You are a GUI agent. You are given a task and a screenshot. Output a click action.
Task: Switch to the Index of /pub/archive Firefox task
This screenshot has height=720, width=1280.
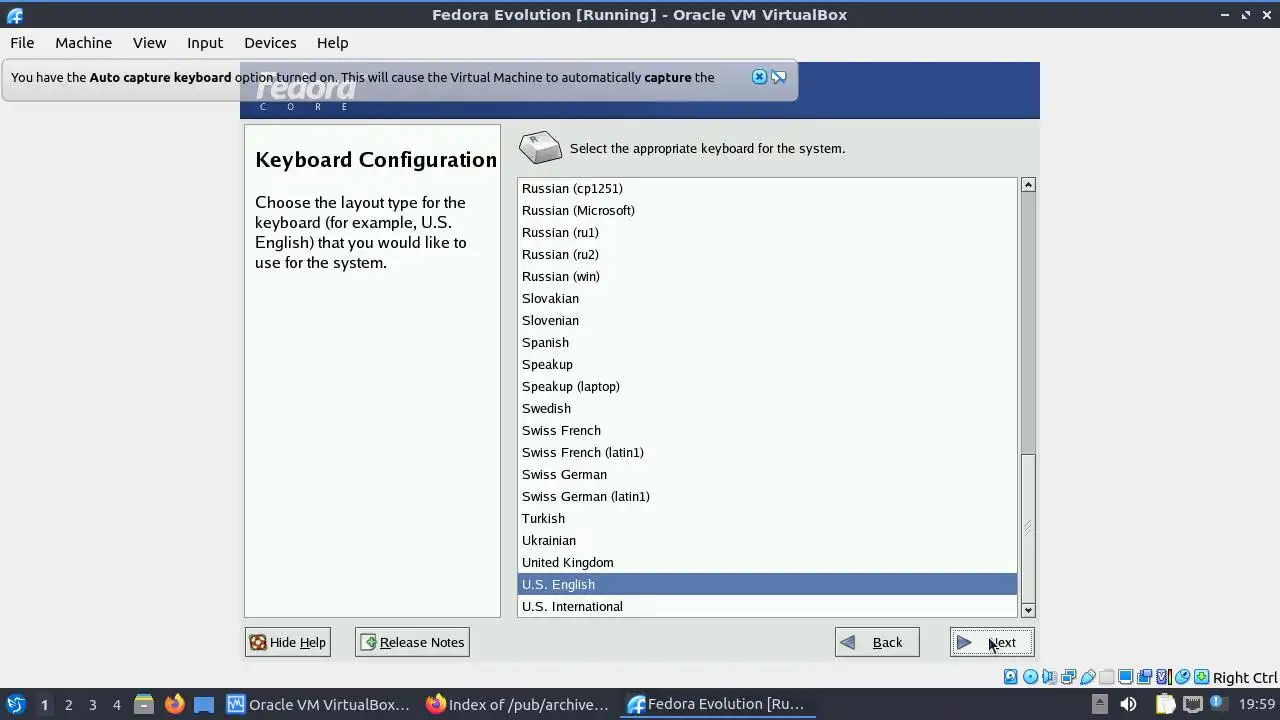coord(518,704)
